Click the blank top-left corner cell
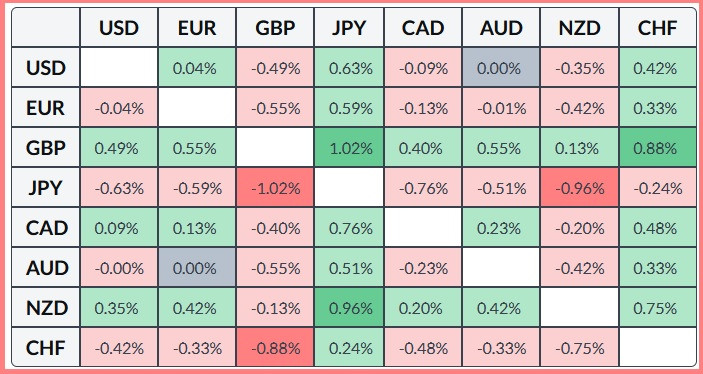This screenshot has height=374, width=703. (x=46, y=27)
